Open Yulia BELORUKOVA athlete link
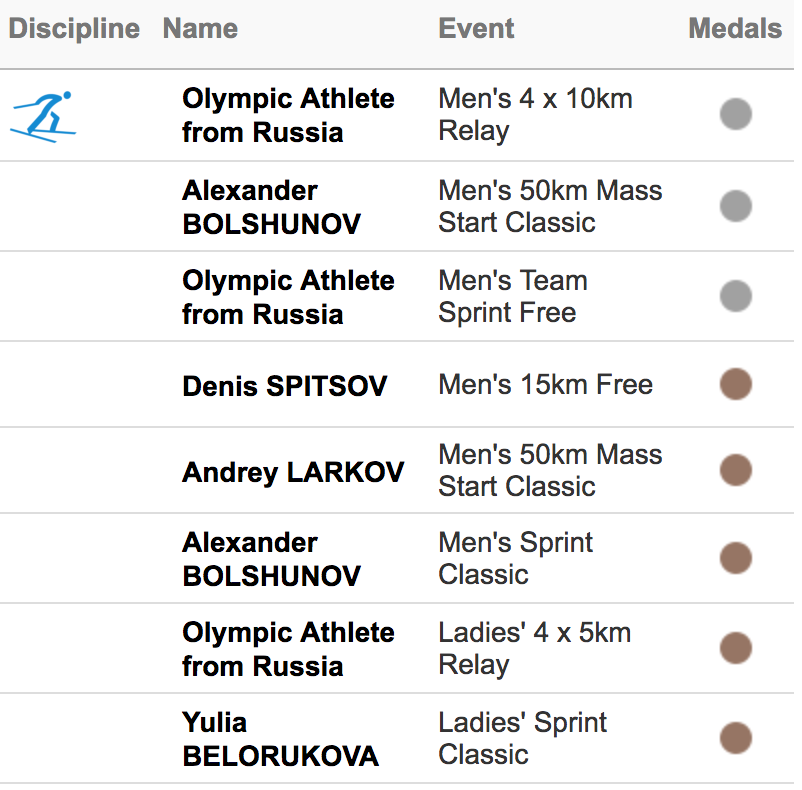 [280, 739]
